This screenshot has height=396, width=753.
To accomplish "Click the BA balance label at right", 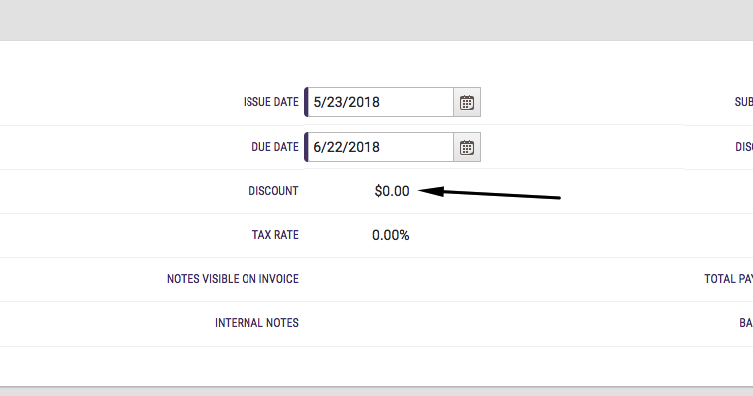I will (746, 323).
